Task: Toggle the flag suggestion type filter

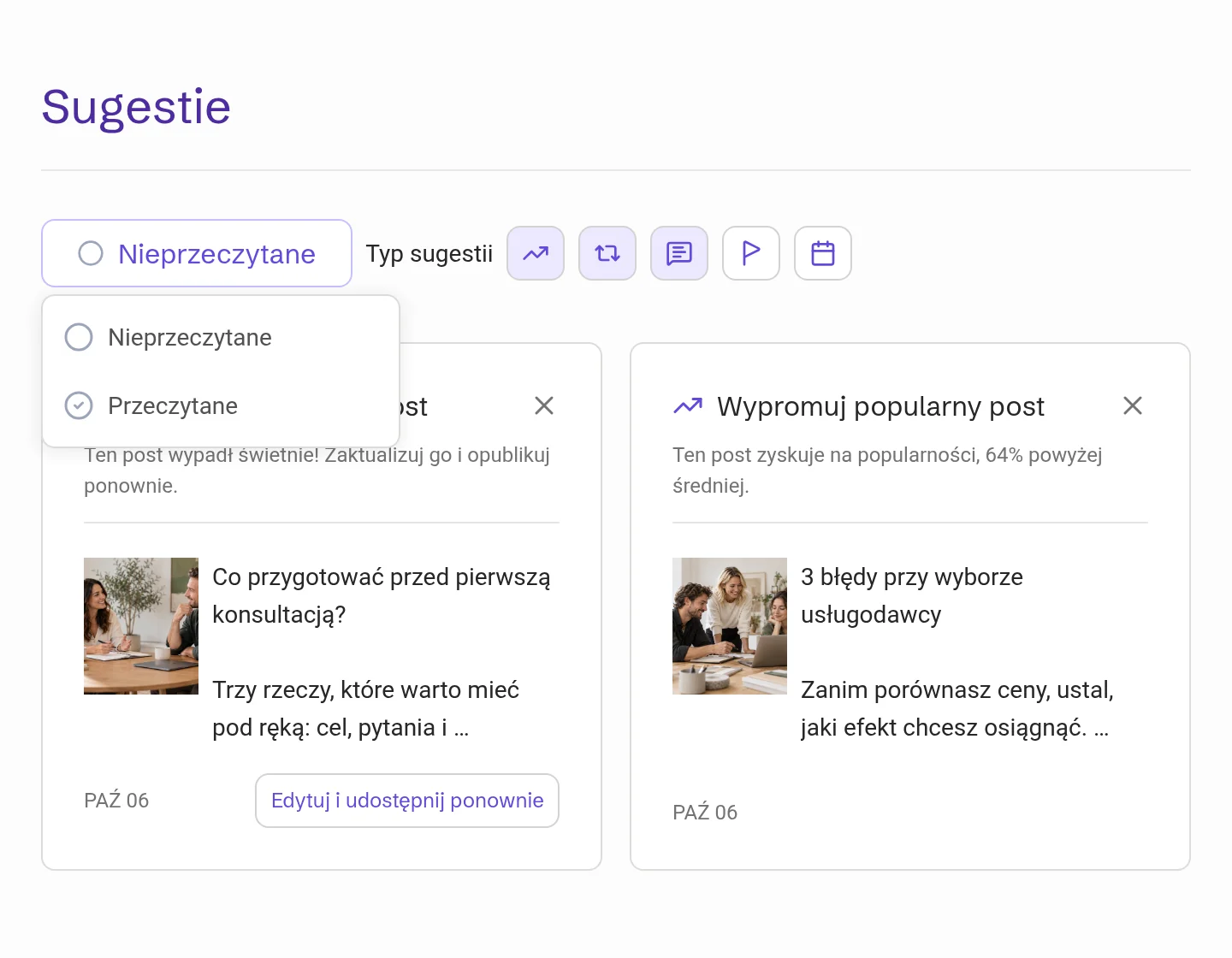Action: point(751,253)
